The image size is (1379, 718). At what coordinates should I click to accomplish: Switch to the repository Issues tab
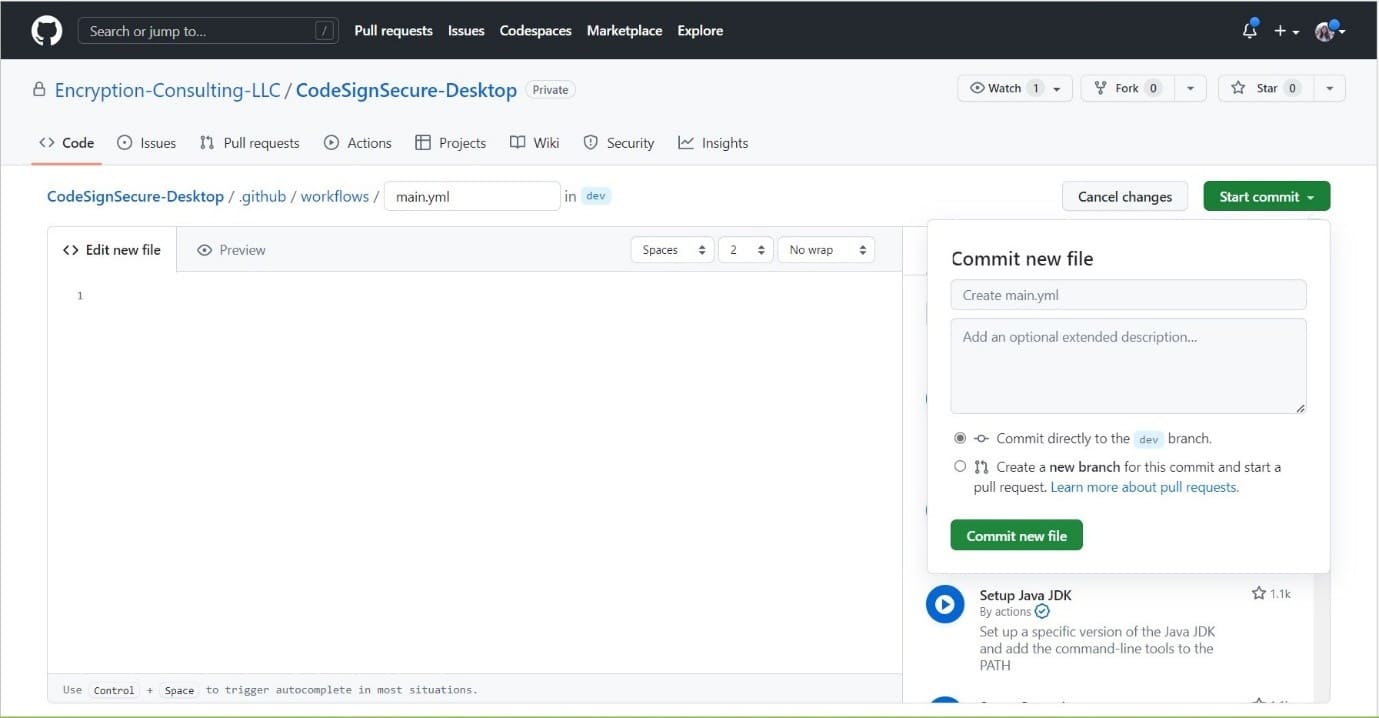[146, 143]
